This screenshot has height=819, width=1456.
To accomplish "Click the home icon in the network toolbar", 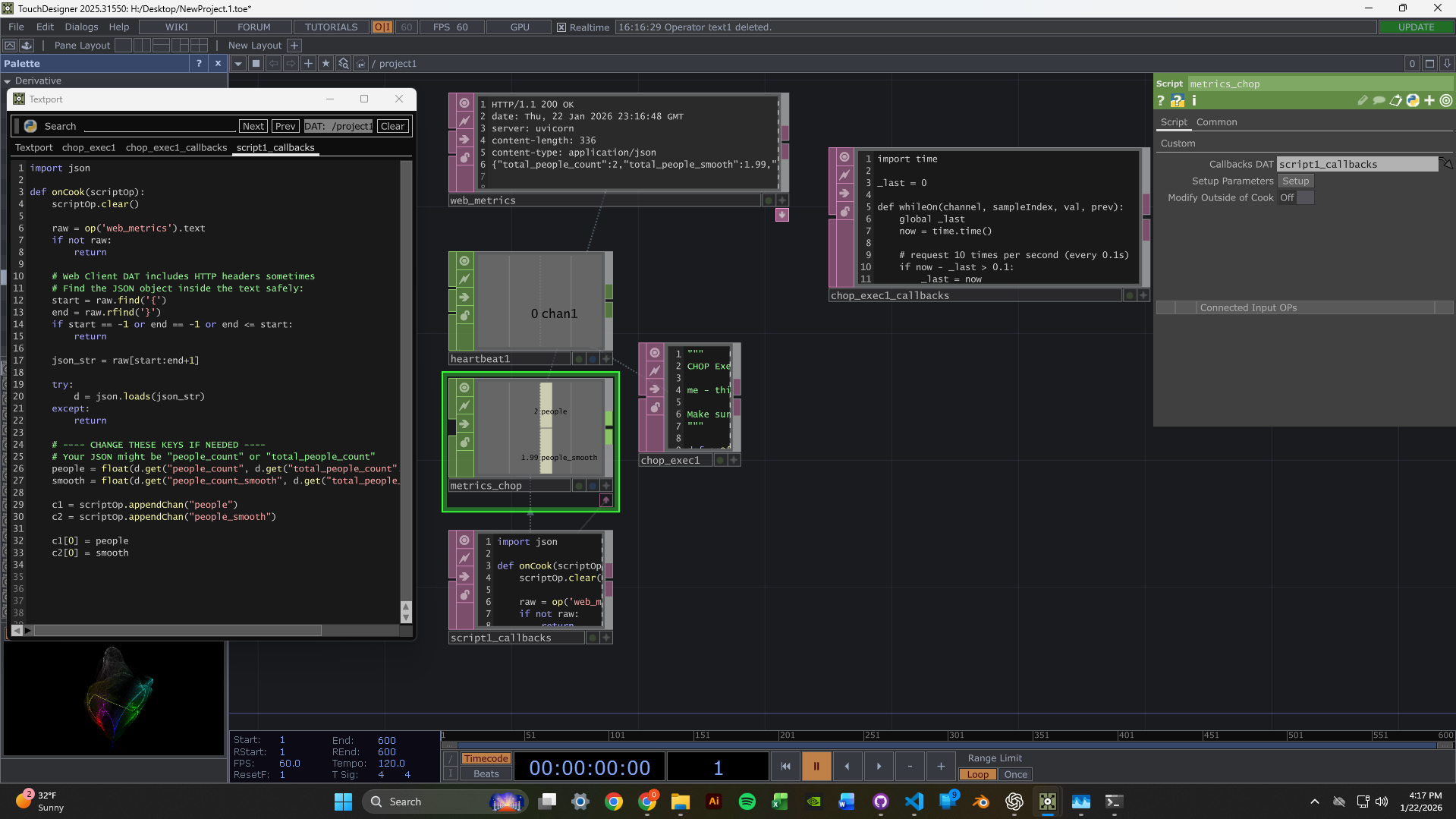I will tap(360, 64).
